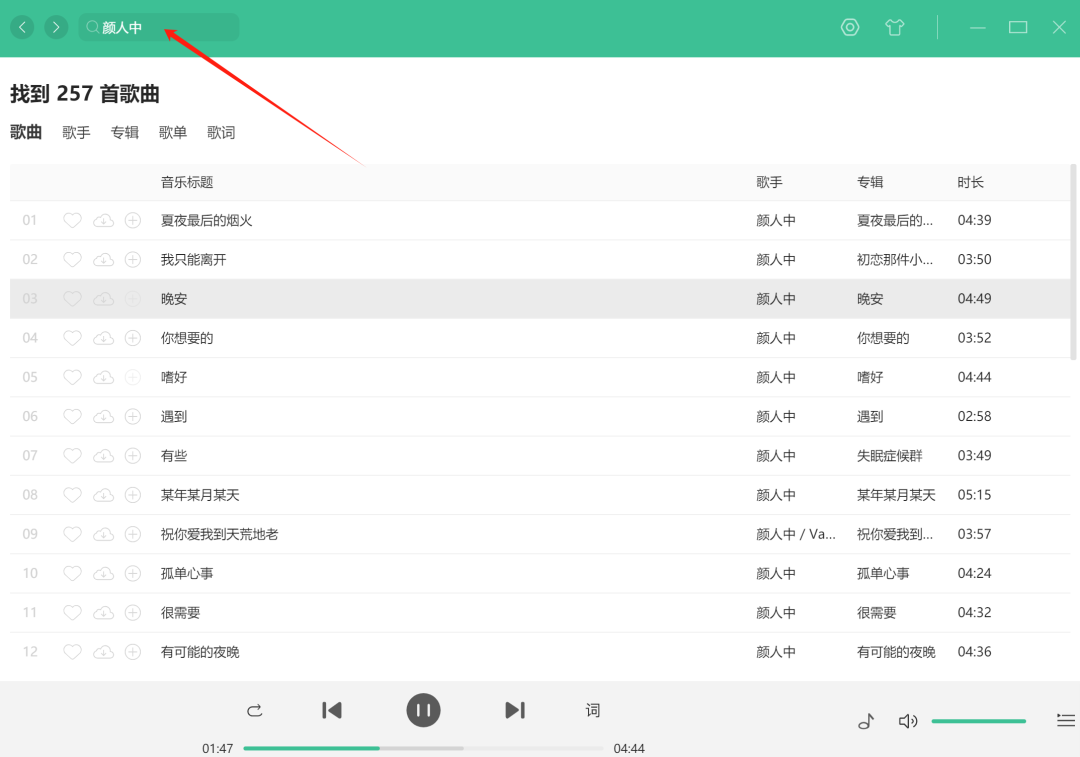This screenshot has width=1080, height=757.
Task: Download the song 我只能离开
Action: 103,259
